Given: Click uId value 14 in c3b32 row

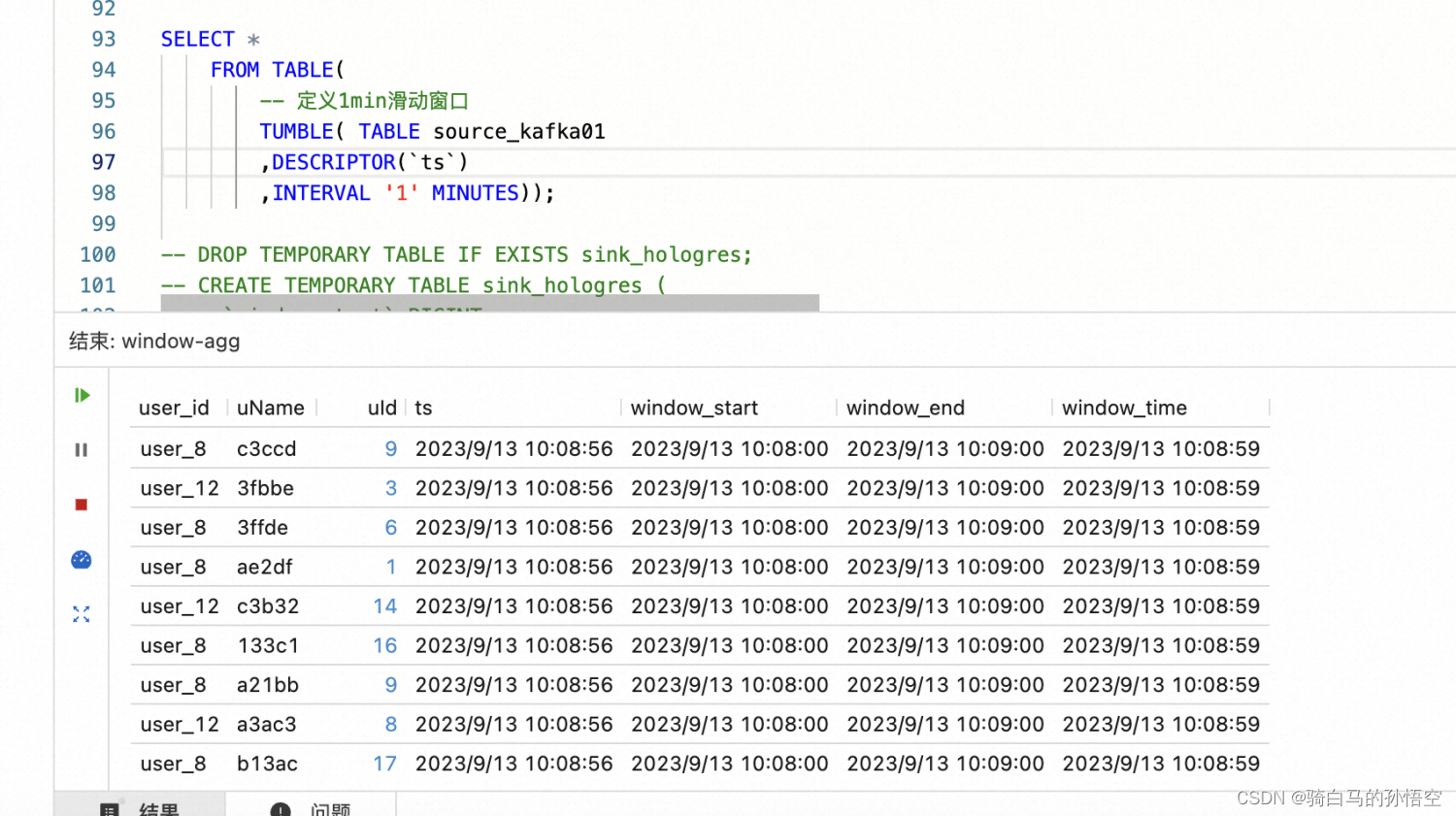Looking at the screenshot, I should (385, 606).
